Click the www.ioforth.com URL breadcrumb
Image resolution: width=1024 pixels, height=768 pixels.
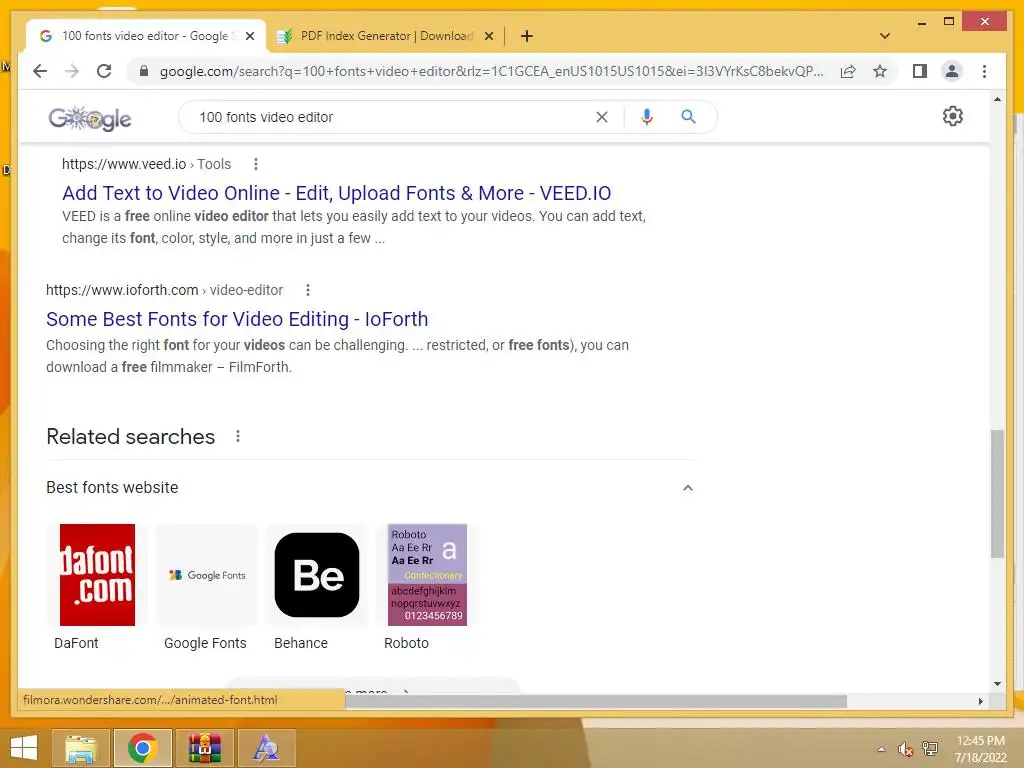[164, 290]
